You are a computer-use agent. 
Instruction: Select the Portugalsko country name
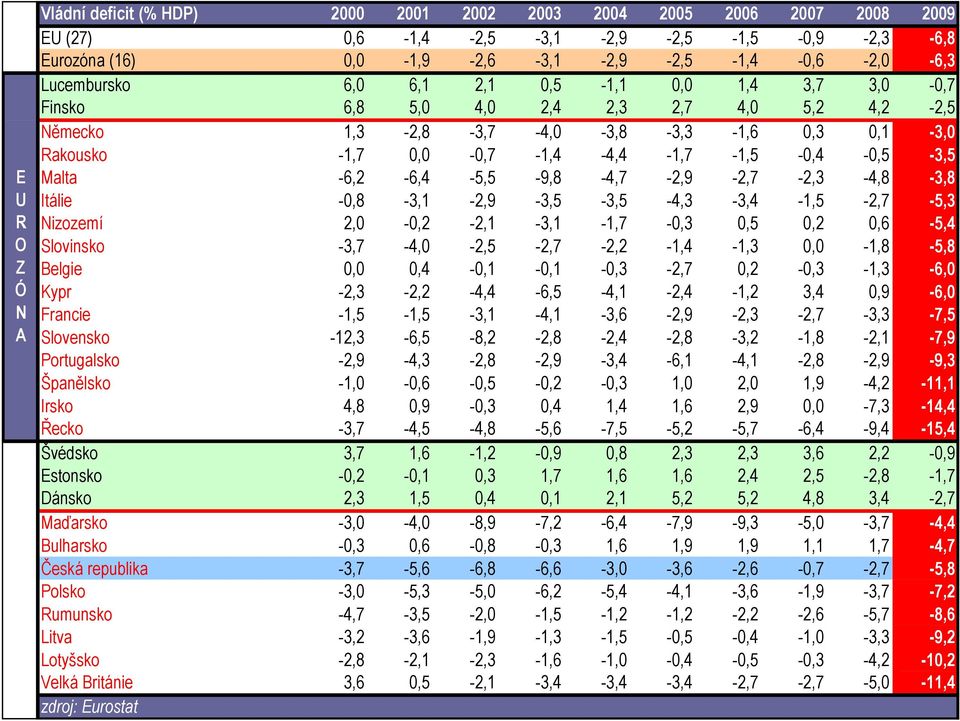pos(80,360)
